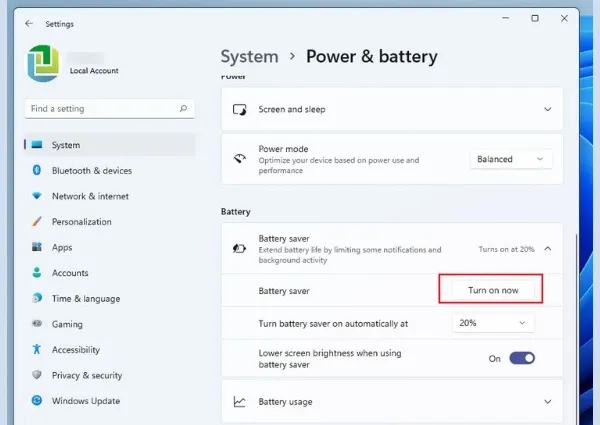This screenshot has width=600, height=425.
Task: Click the Privacy shield icon
Action: point(37,375)
